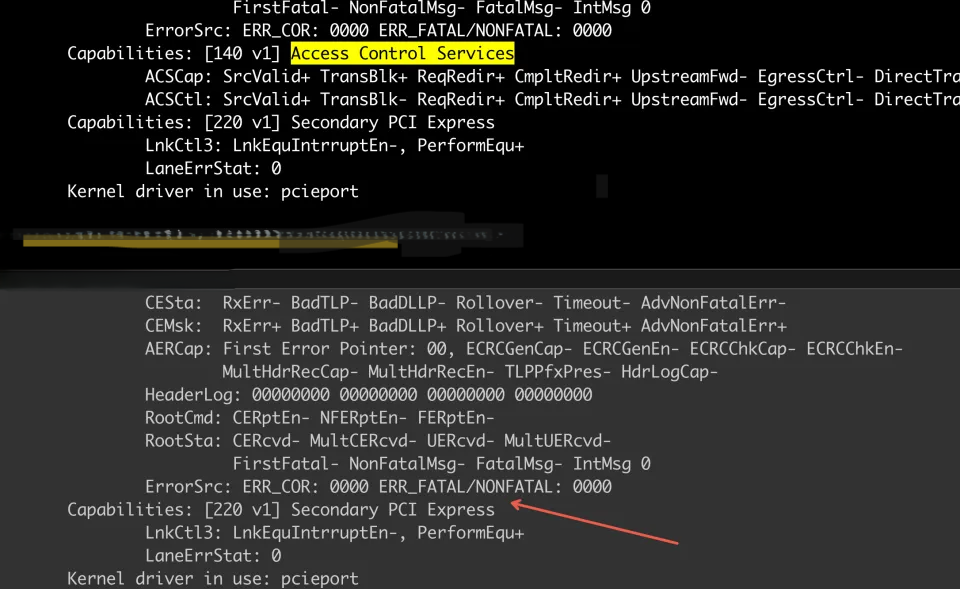The image size is (960, 589).
Task: Click the red arrow annotation
Action: (x=594, y=524)
